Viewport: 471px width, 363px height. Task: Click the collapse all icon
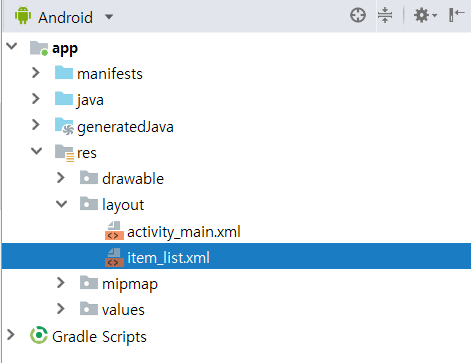click(x=385, y=15)
